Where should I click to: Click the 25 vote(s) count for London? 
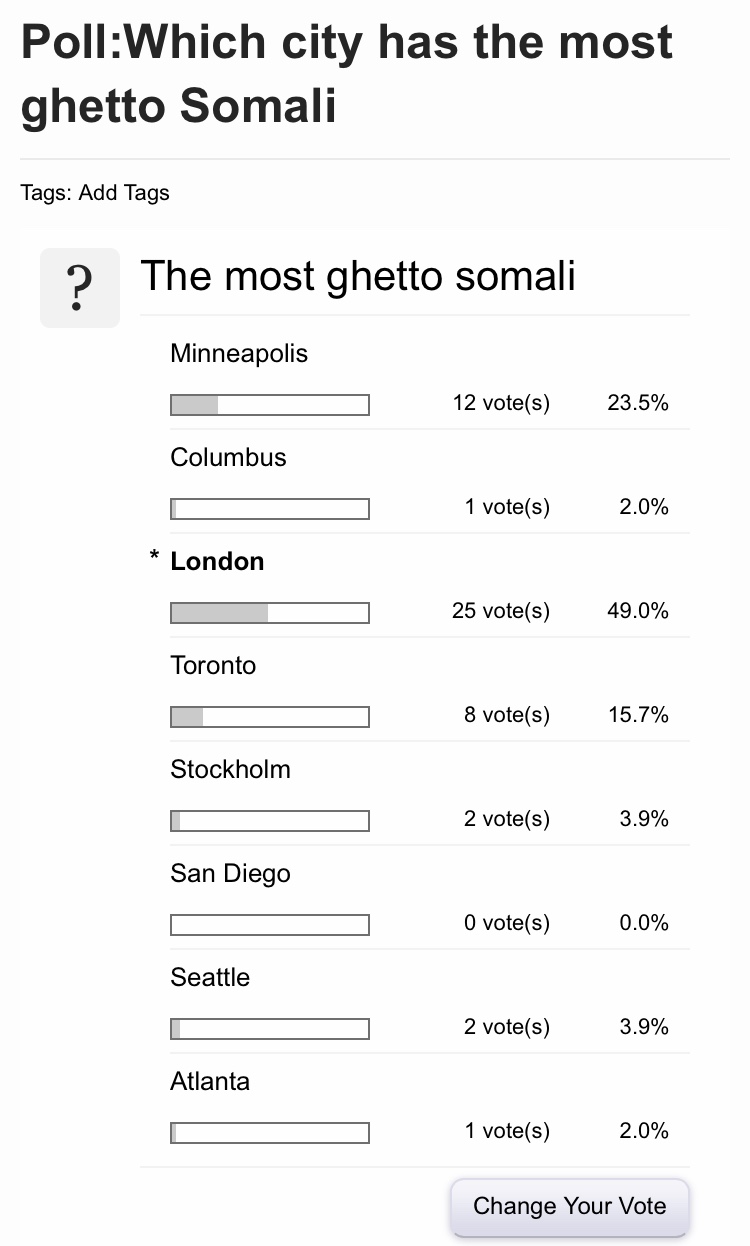(x=501, y=611)
